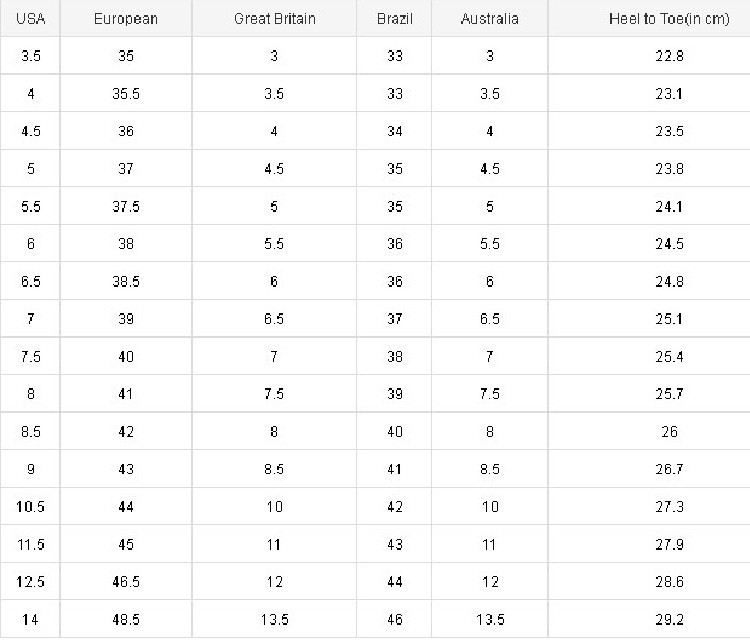
Task: Select the Australia column header
Action: click(490, 19)
